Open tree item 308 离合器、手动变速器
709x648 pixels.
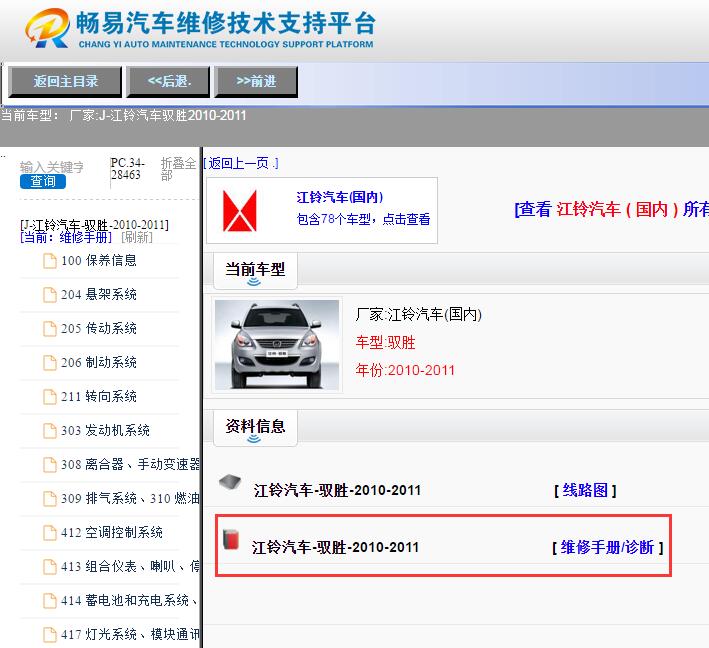(x=130, y=464)
